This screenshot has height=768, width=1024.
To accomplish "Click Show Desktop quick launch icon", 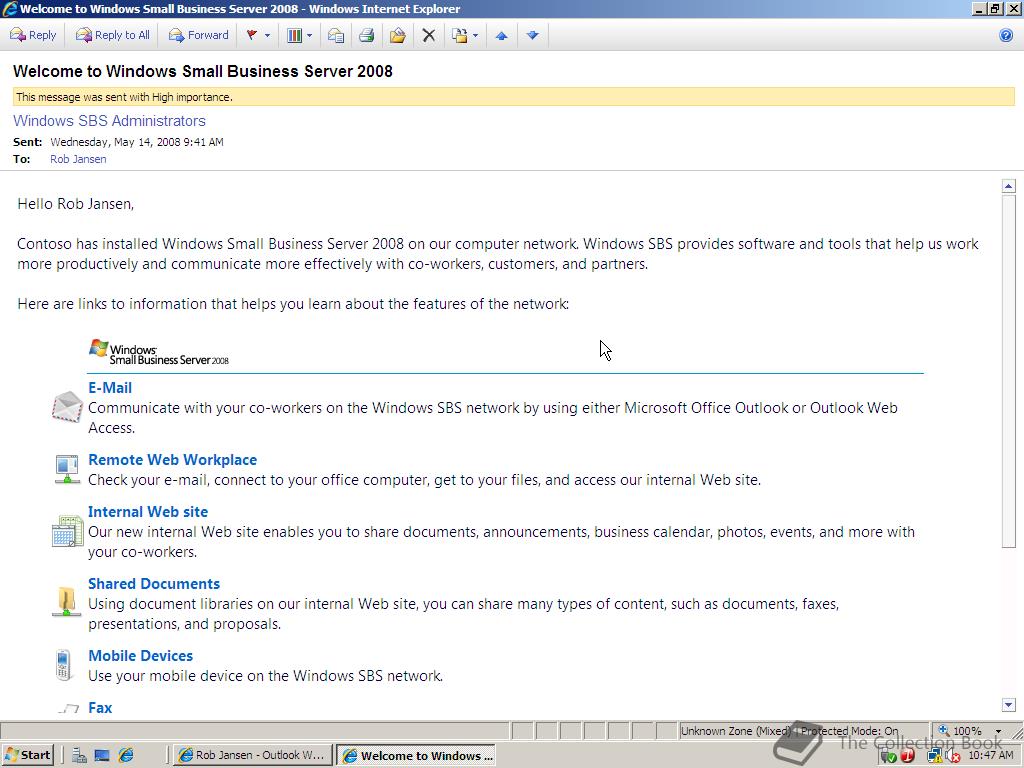I will coord(102,756).
